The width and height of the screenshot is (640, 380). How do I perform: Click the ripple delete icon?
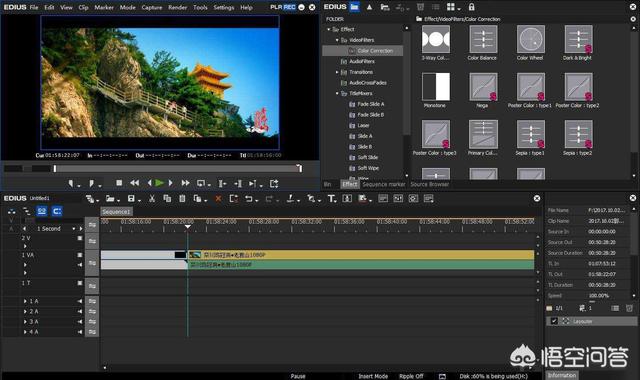[233, 198]
